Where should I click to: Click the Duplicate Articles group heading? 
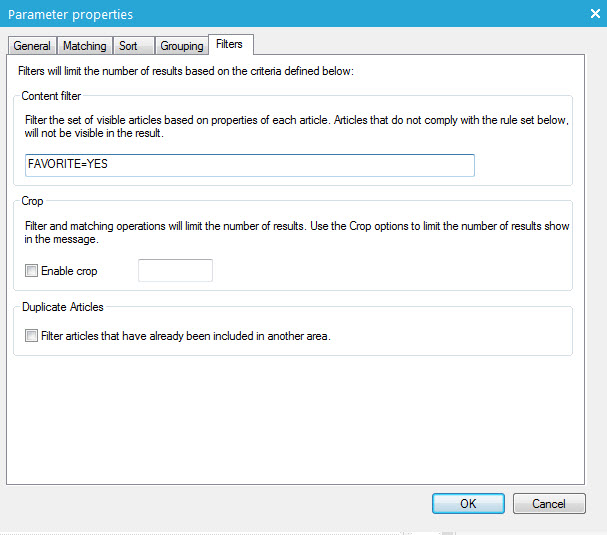coord(62,307)
